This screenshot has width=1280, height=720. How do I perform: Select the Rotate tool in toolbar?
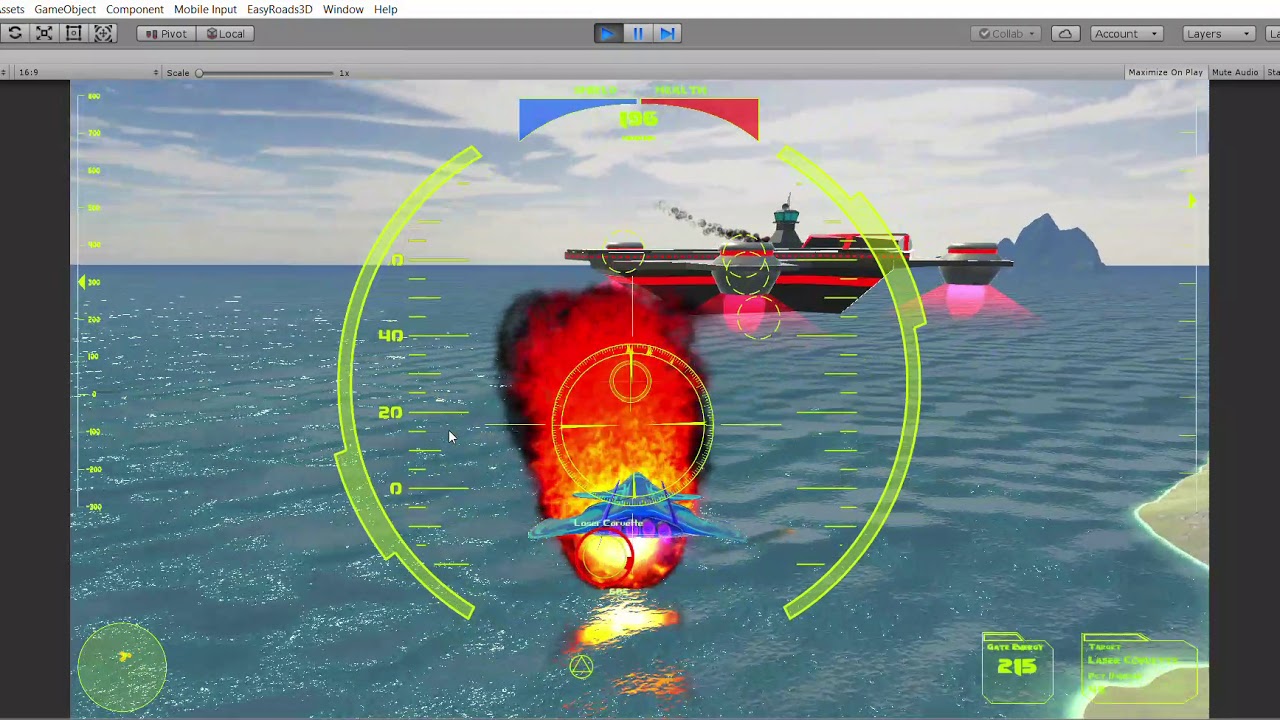click(x=15, y=33)
